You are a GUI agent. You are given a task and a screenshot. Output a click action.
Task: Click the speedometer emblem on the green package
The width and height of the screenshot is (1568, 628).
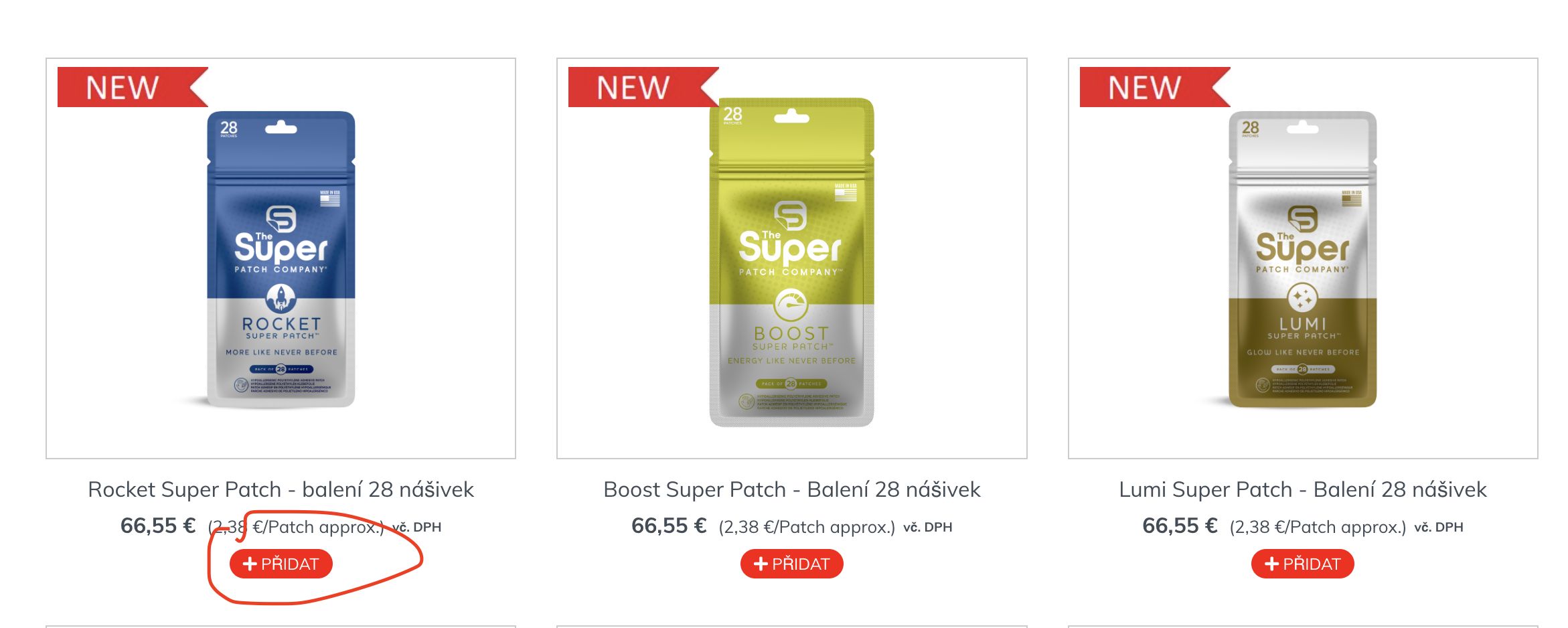tap(791, 305)
